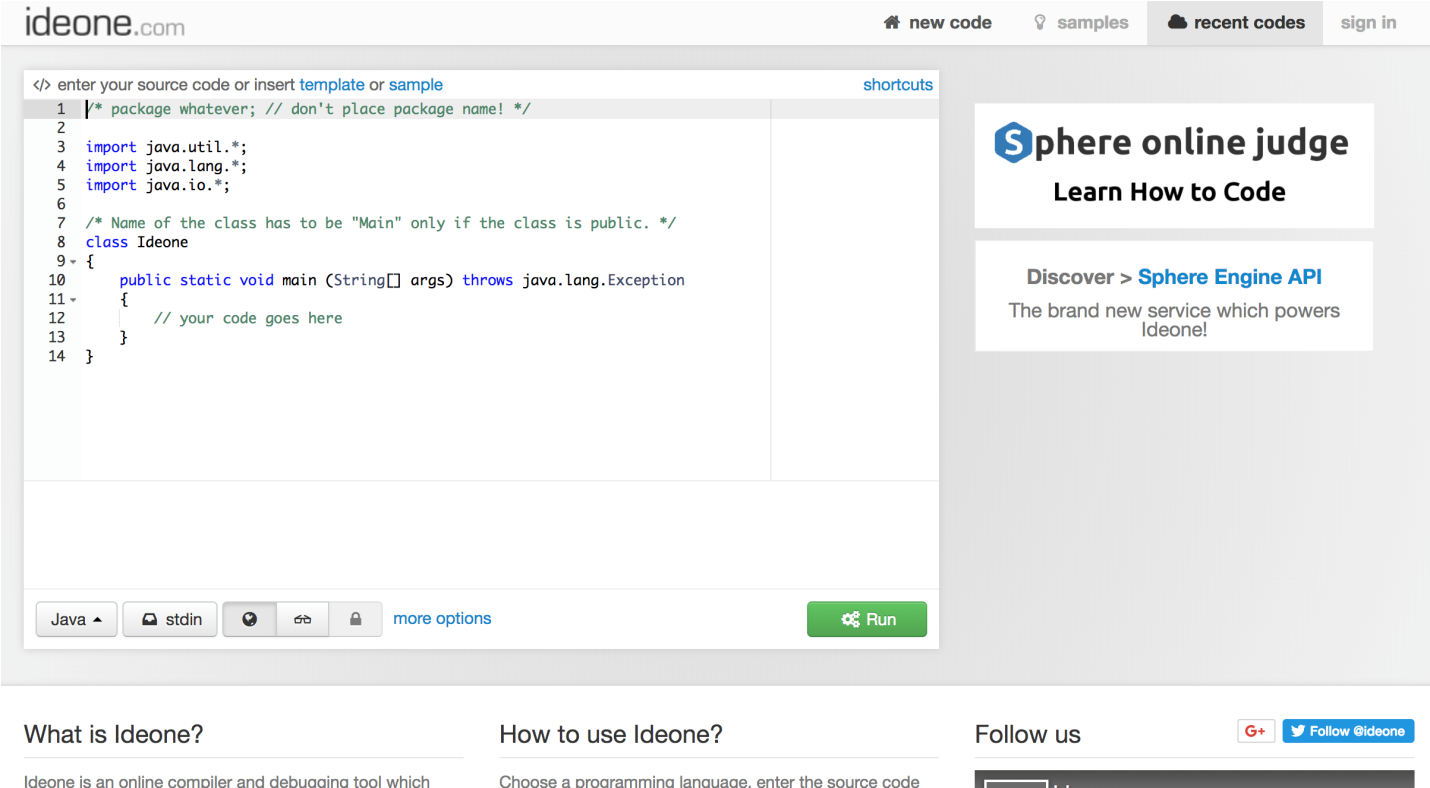
Task: Click the sign in link
Action: click(x=1368, y=23)
